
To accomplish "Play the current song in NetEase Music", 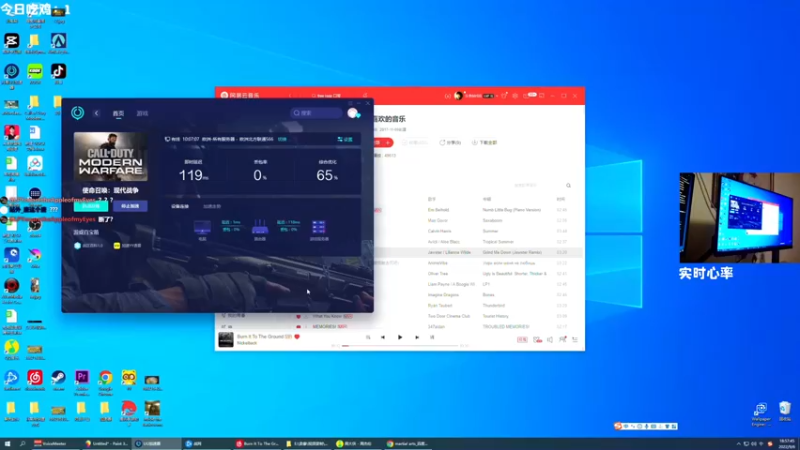I will [400, 337].
